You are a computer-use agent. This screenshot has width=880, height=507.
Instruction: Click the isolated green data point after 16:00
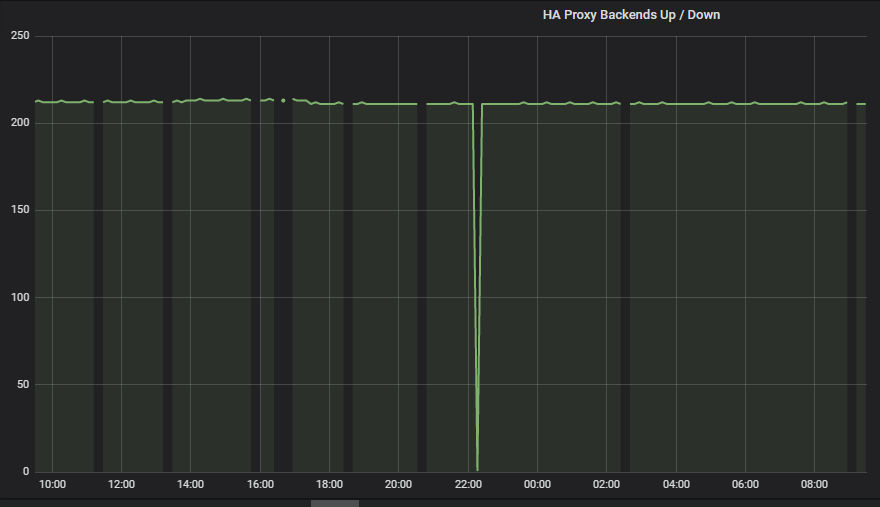283,101
